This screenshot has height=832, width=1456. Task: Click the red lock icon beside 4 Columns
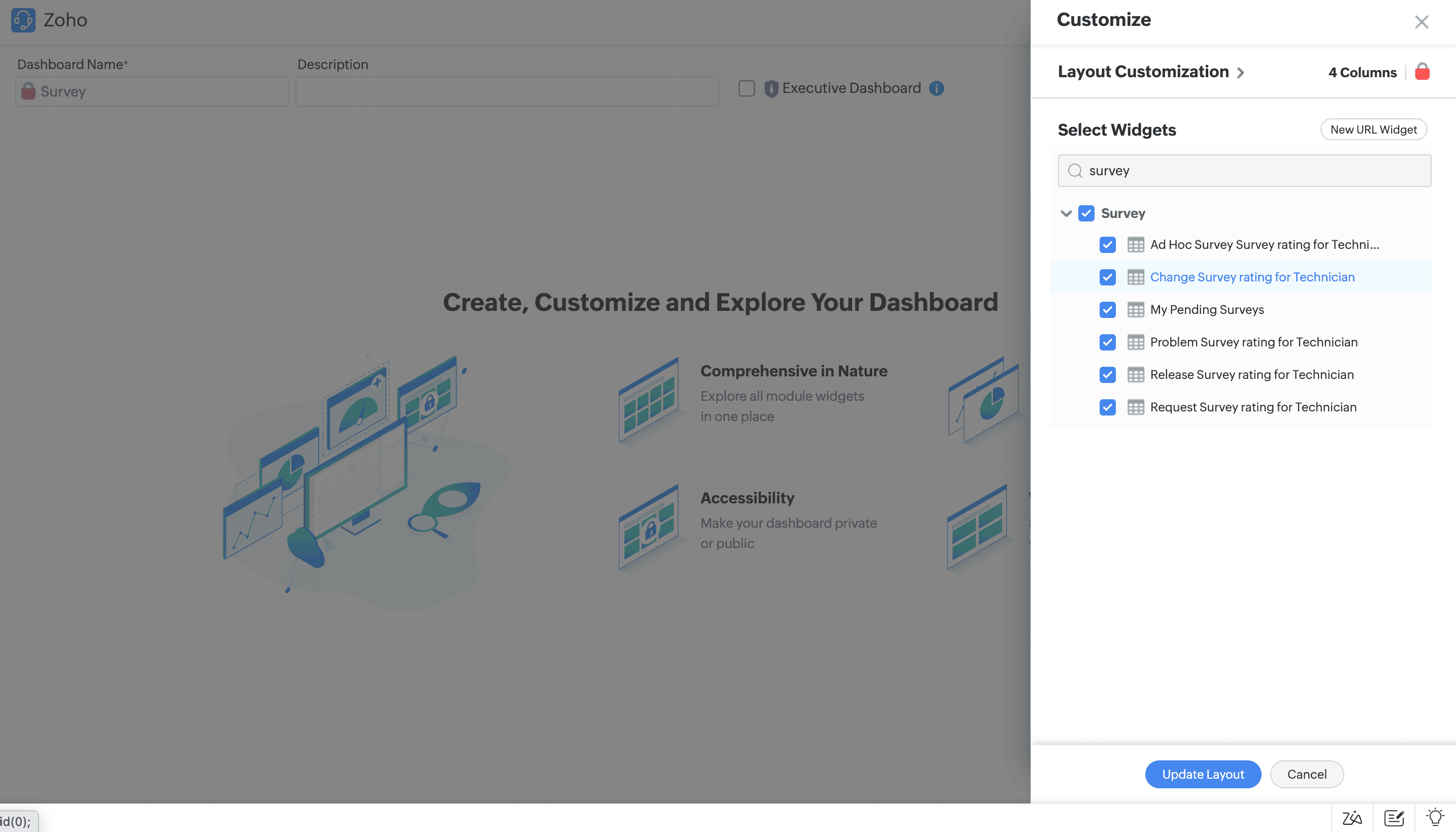click(1422, 72)
